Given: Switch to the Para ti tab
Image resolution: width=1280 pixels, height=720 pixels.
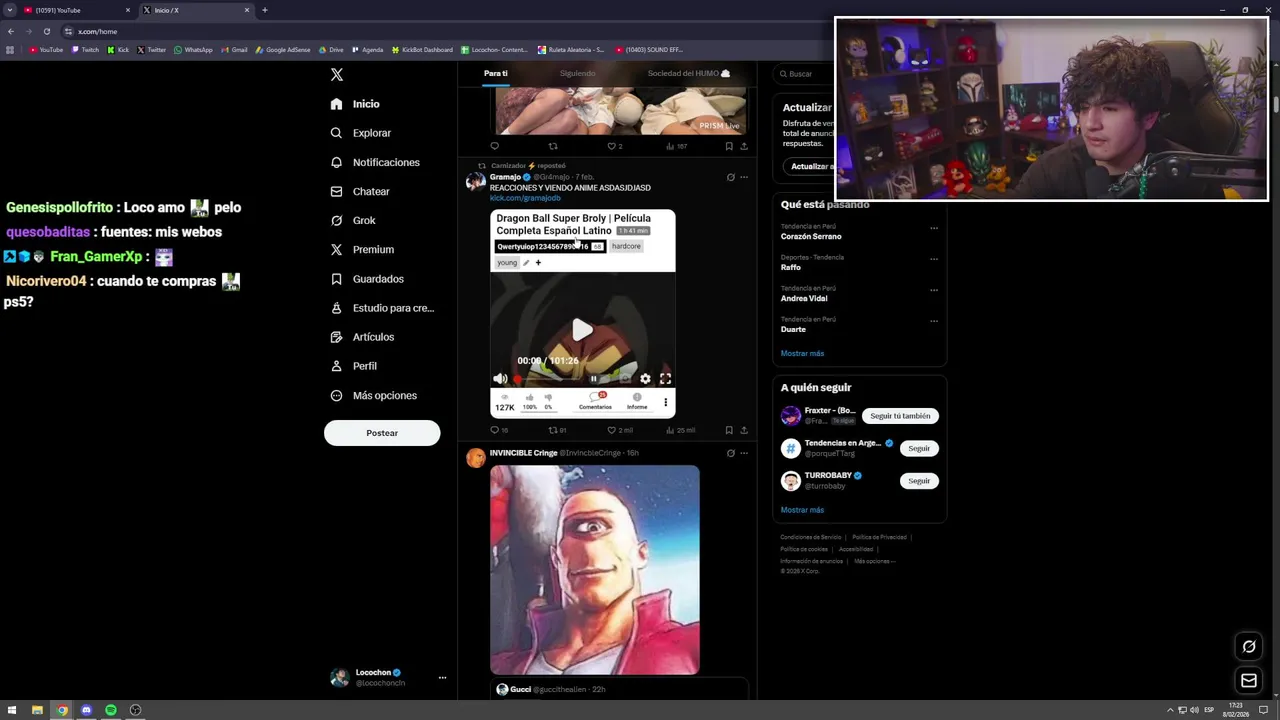Looking at the screenshot, I should click(496, 74).
